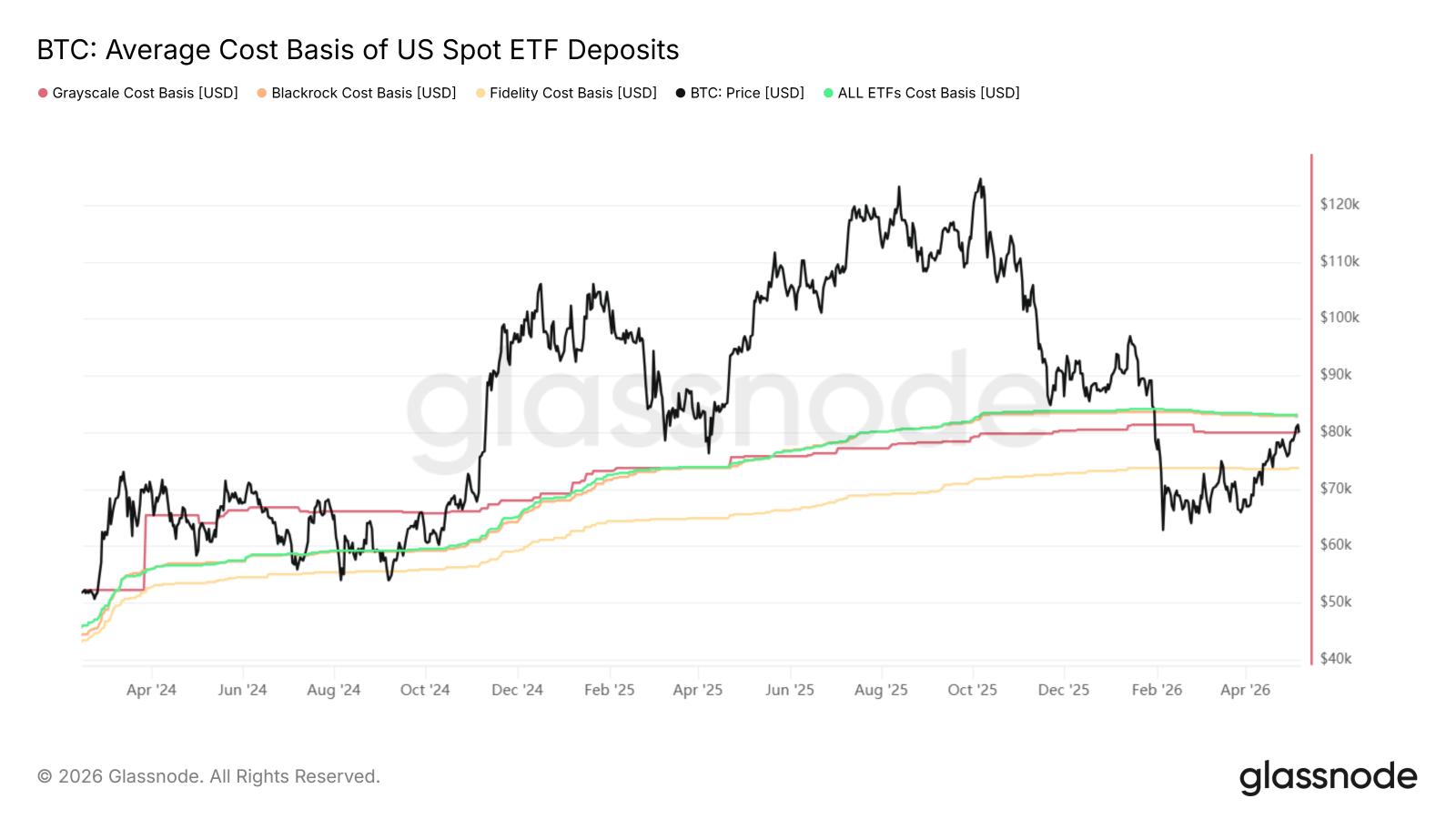Toggle the Blackrock Cost Basis [USD] series label

click(x=364, y=93)
